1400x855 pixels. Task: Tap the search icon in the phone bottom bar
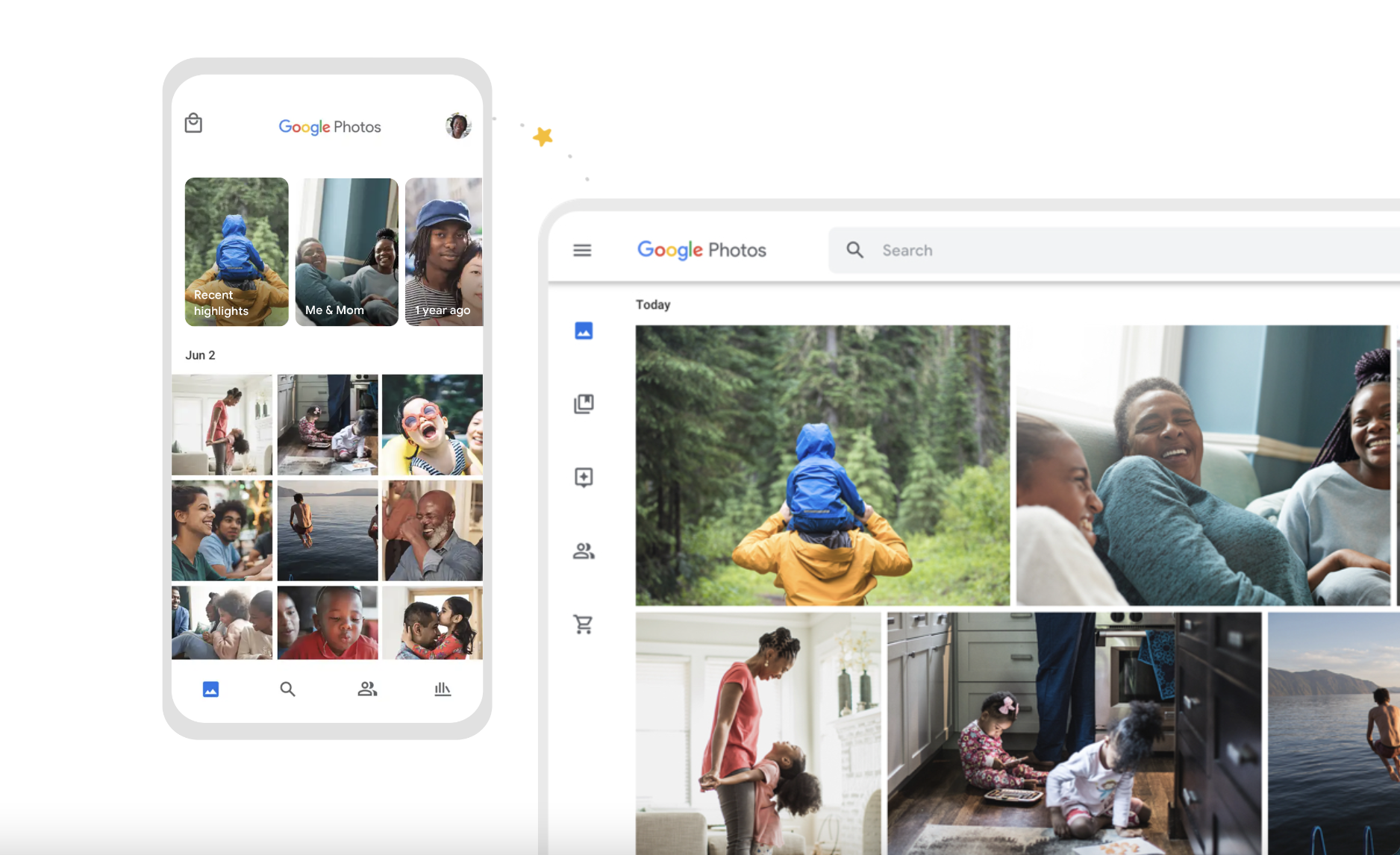287,689
